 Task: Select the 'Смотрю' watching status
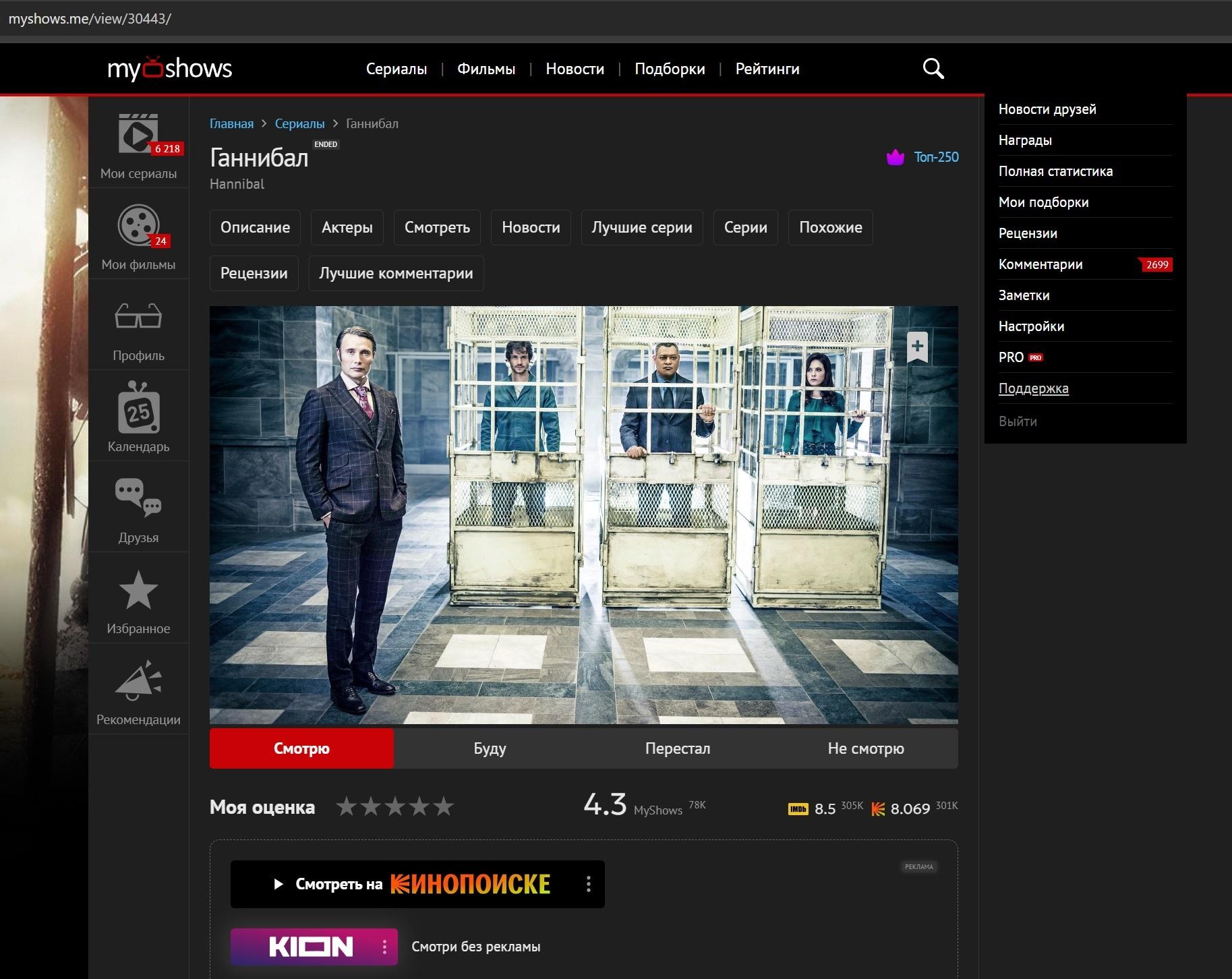[301, 748]
